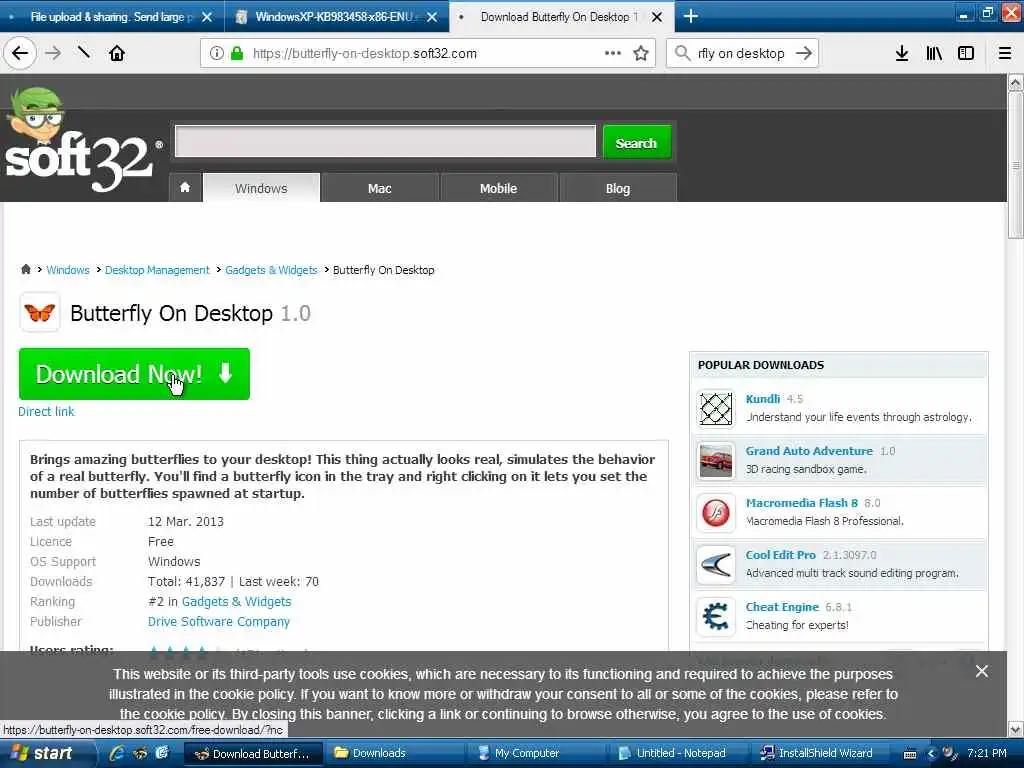Click the browser search box
Image resolution: width=1024 pixels, height=768 pixels.
(x=741, y=53)
